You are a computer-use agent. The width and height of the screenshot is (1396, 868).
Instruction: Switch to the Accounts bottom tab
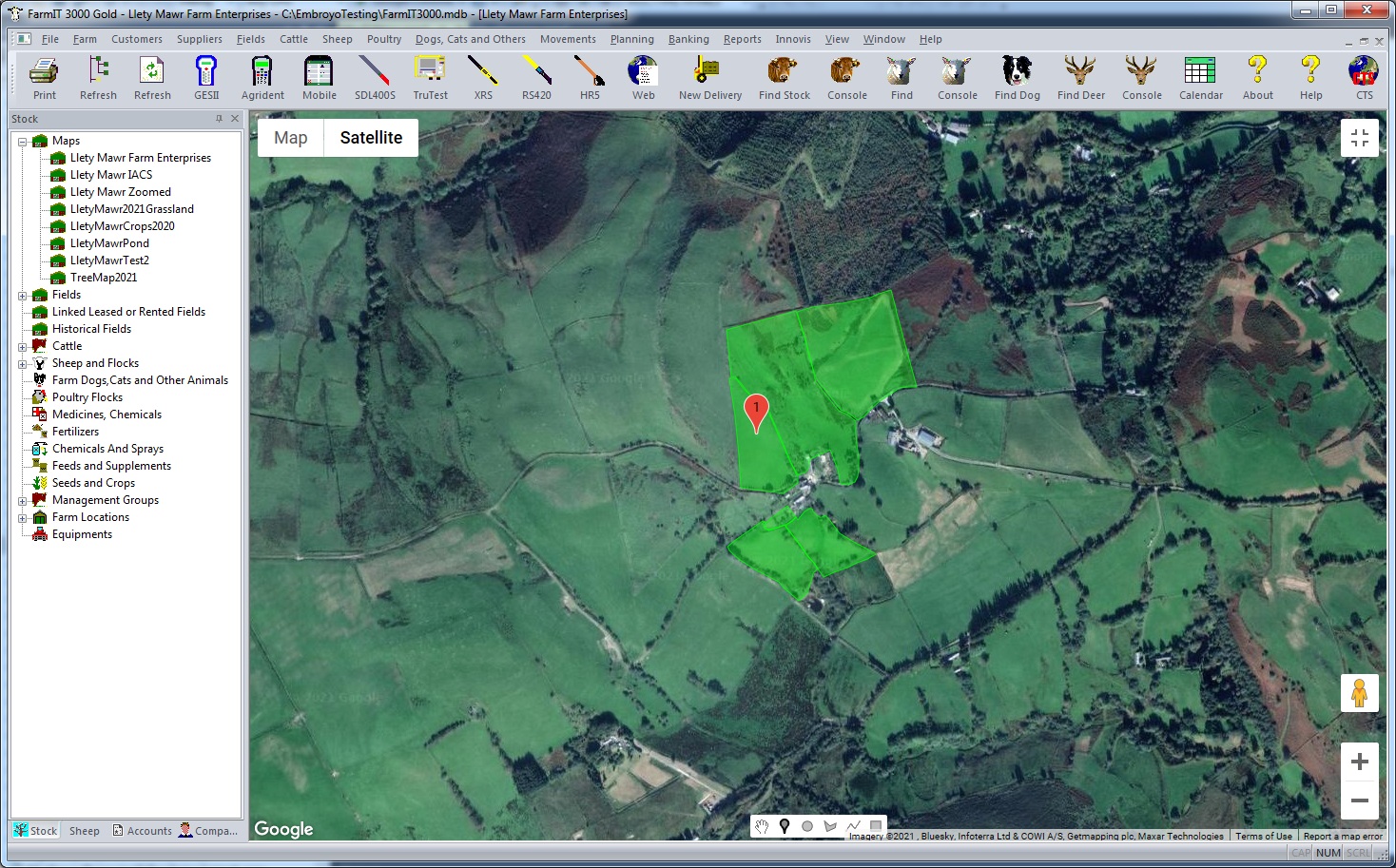[143, 830]
